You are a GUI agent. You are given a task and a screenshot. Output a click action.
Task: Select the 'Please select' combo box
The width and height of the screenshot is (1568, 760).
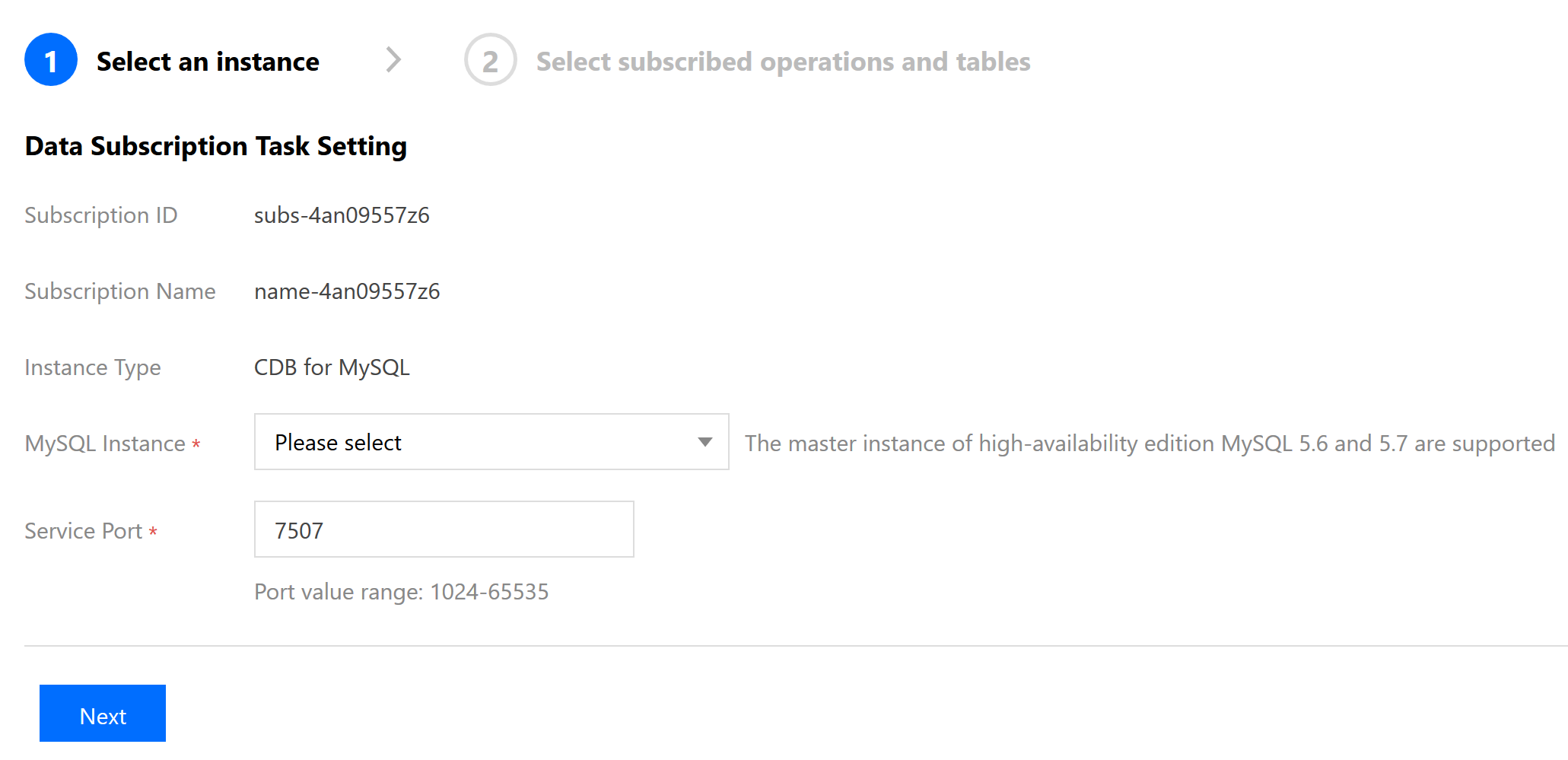pos(491,442)
